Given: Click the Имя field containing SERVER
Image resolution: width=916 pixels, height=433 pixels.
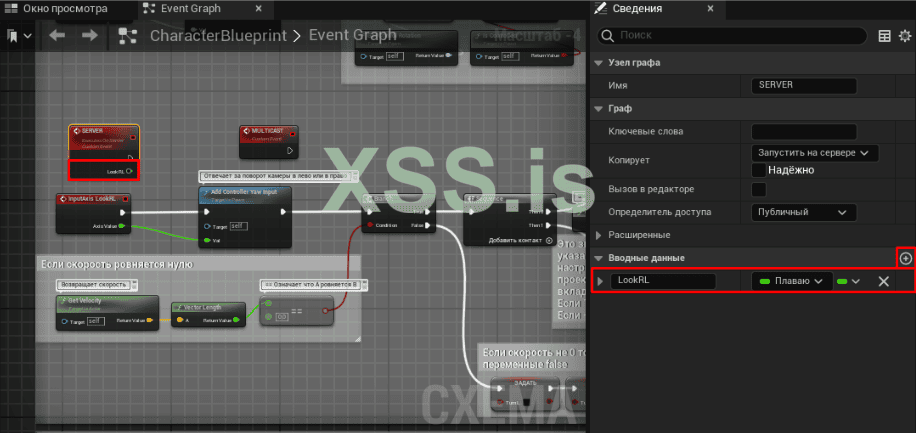Looking at the screenshot, I should [804, 85].
